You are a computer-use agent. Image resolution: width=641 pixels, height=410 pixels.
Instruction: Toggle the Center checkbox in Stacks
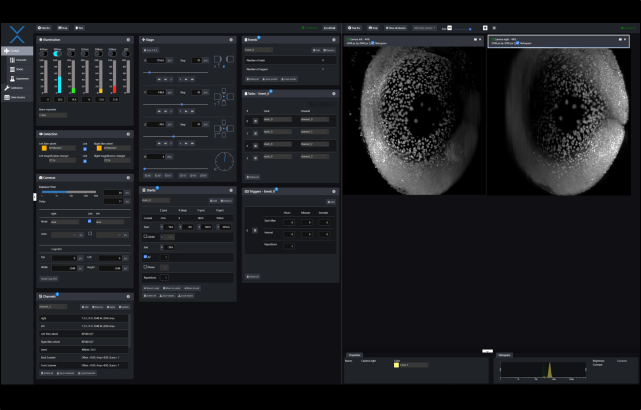146,237
